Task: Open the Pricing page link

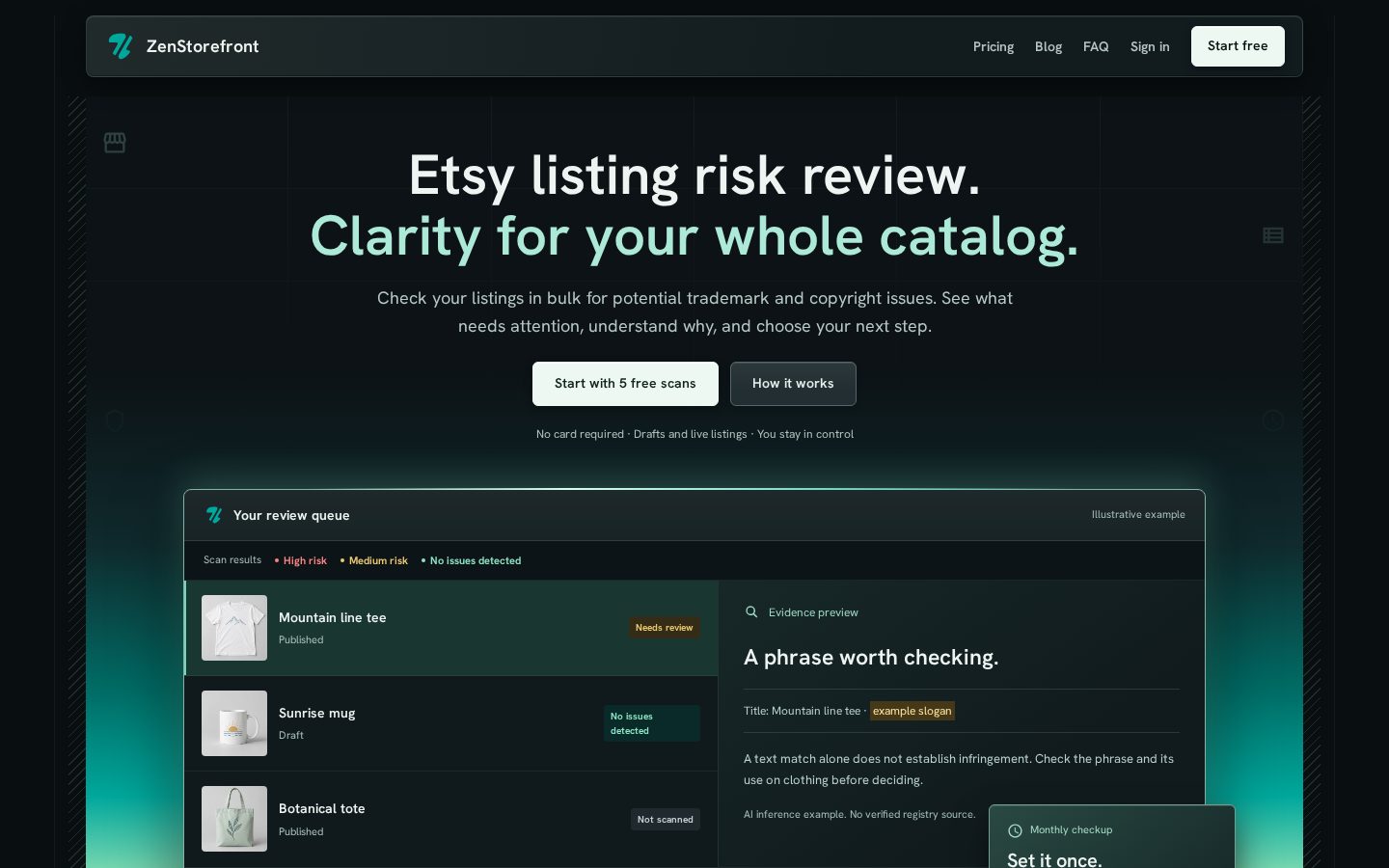Action: click(994, 46)
